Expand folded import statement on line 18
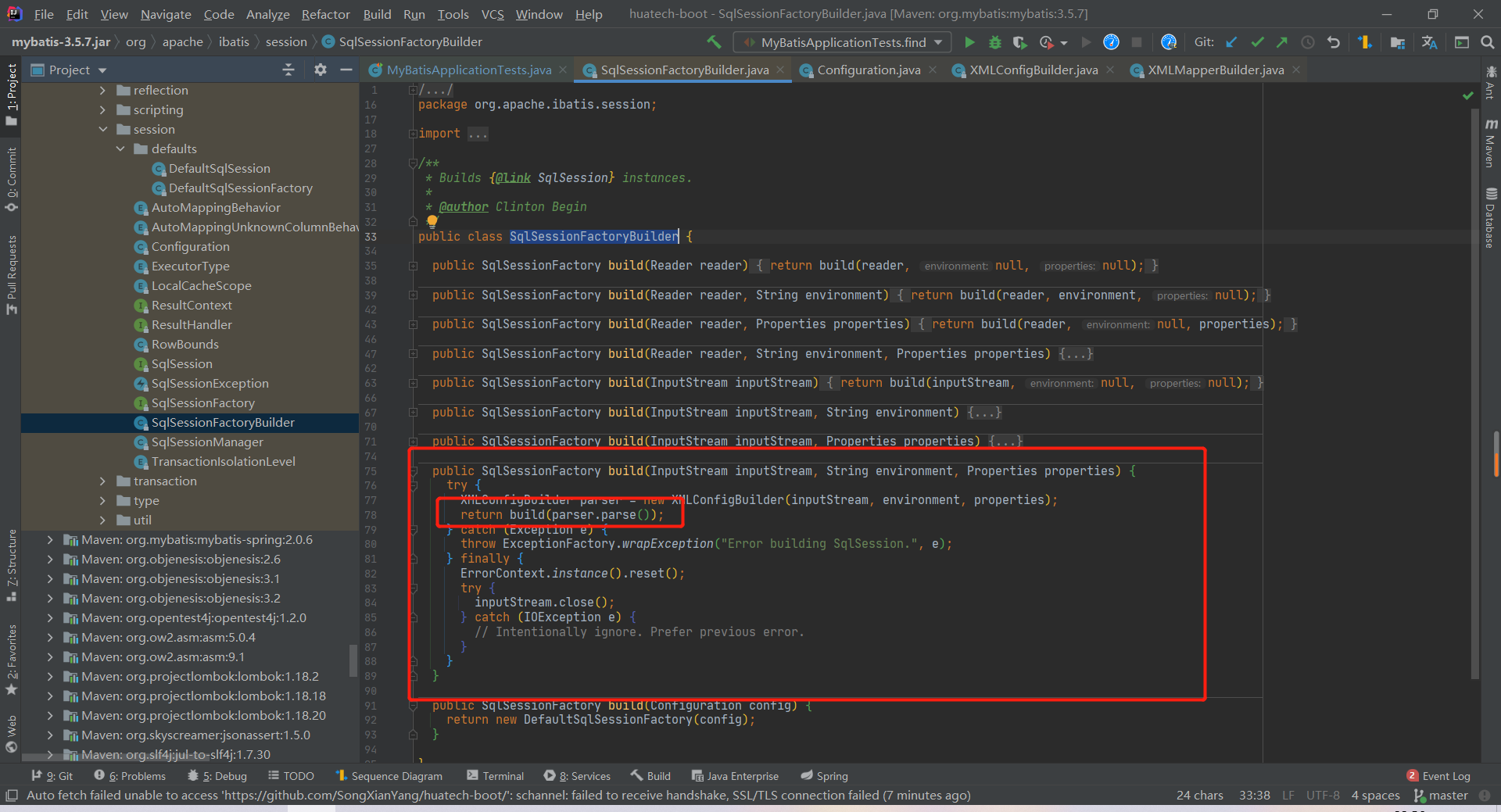Screen dimensions: 1501x812 pyautogui.click(x=412, y=134)
